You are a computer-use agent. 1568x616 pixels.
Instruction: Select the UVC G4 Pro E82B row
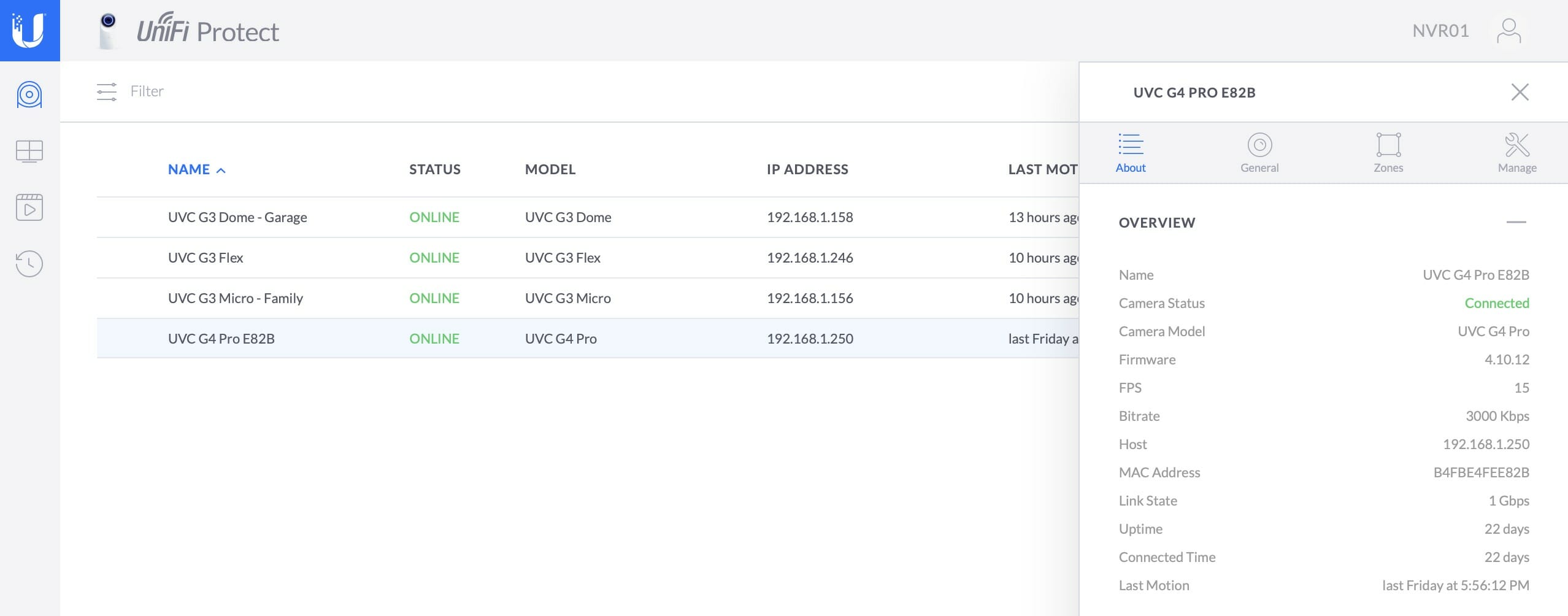588,338
